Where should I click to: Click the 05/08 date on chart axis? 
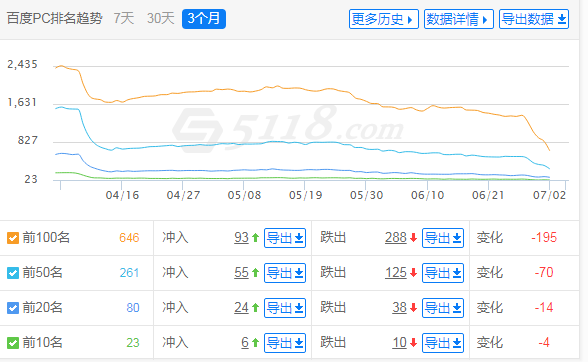244,195
